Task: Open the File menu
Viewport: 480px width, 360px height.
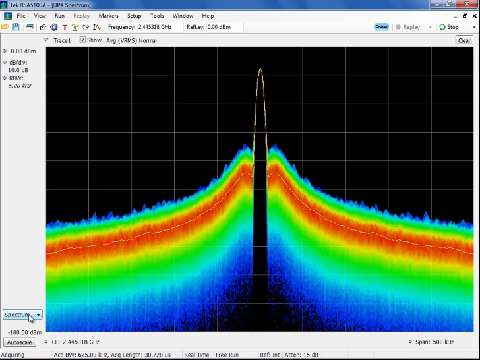Action: 21,16
